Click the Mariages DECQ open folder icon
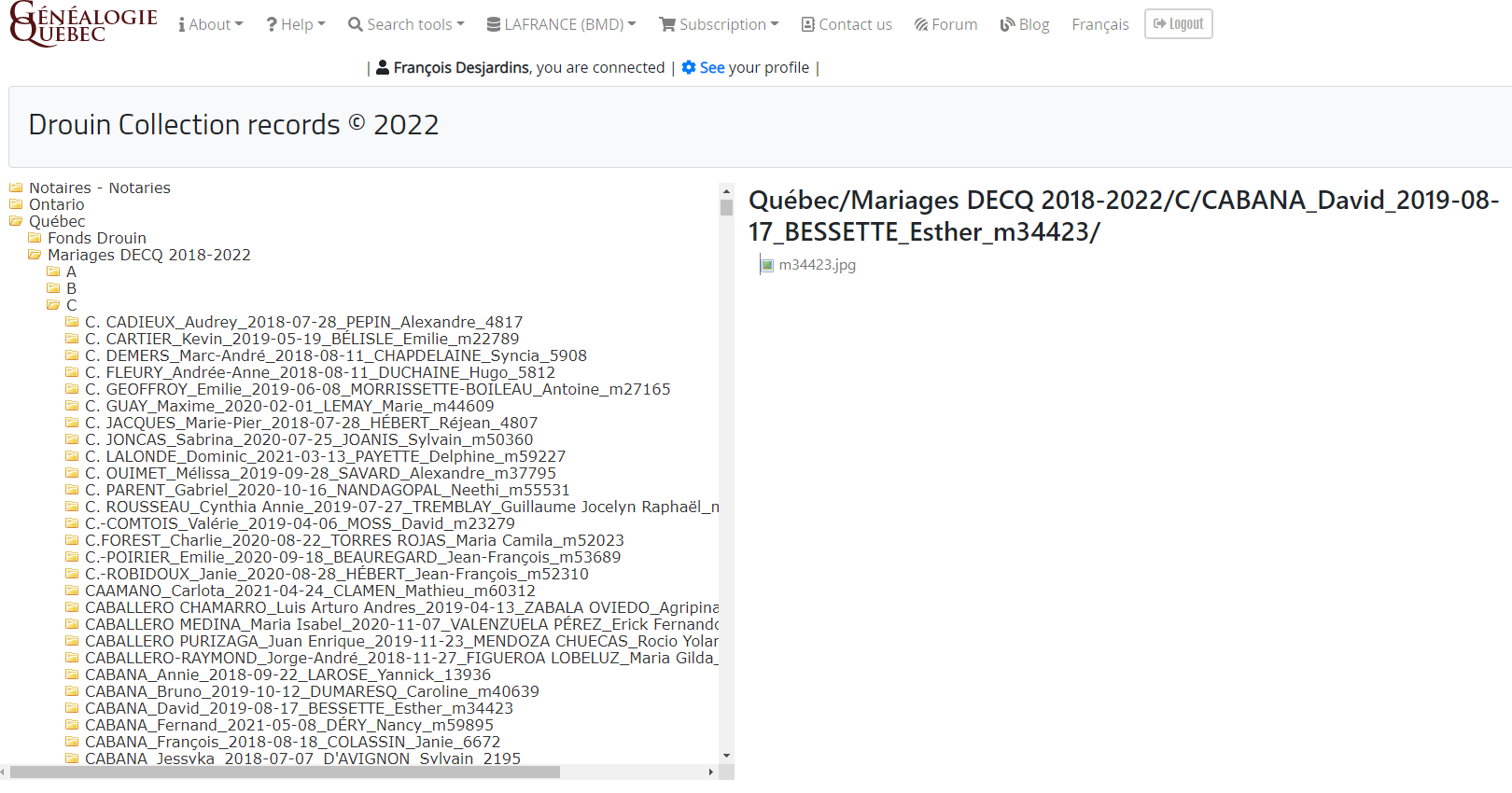 point(35,255)
